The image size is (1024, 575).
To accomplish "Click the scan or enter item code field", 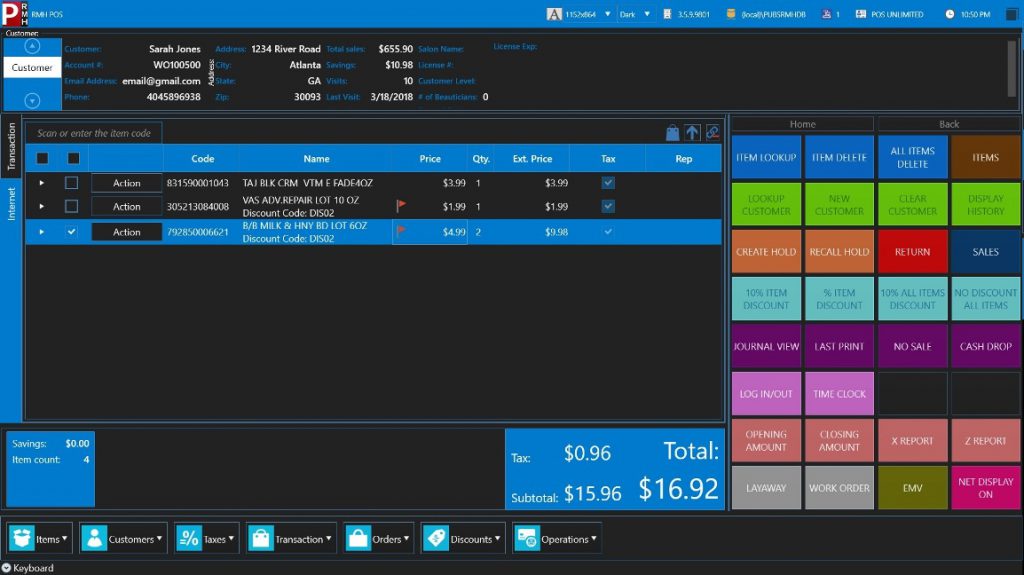I will click(94, 133).
